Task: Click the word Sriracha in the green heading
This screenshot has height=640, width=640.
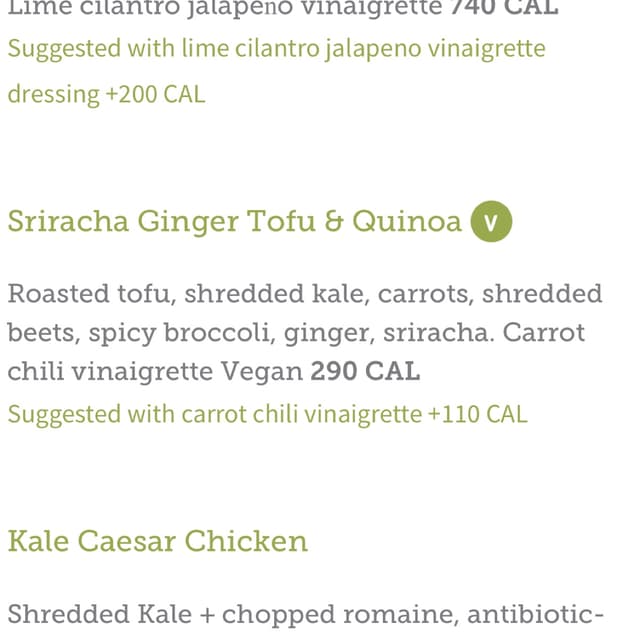Action: [68, 221]
